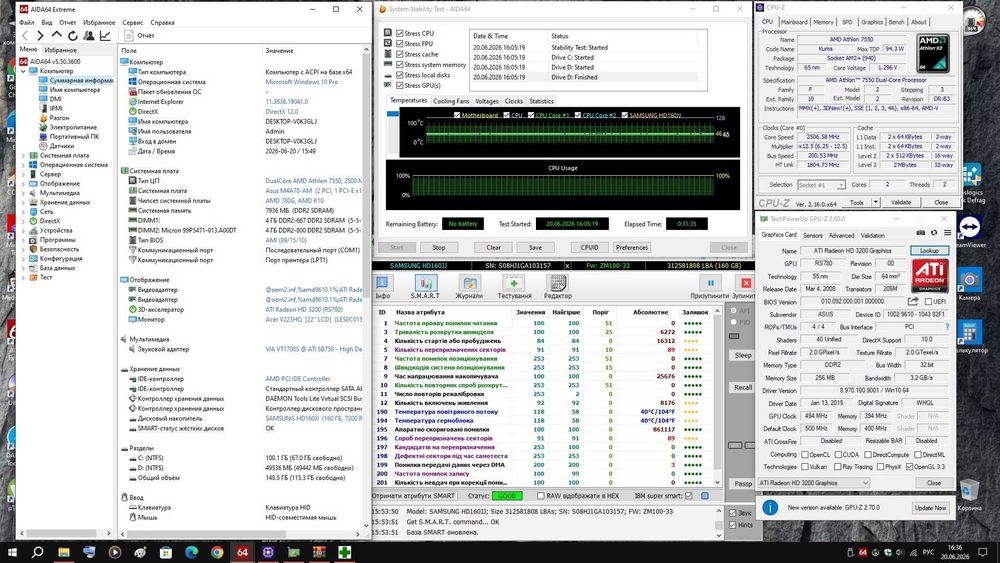Toggle Stress CPU checkbox
This screenshot has width=1000, height=563.
(x=399, y=33)
